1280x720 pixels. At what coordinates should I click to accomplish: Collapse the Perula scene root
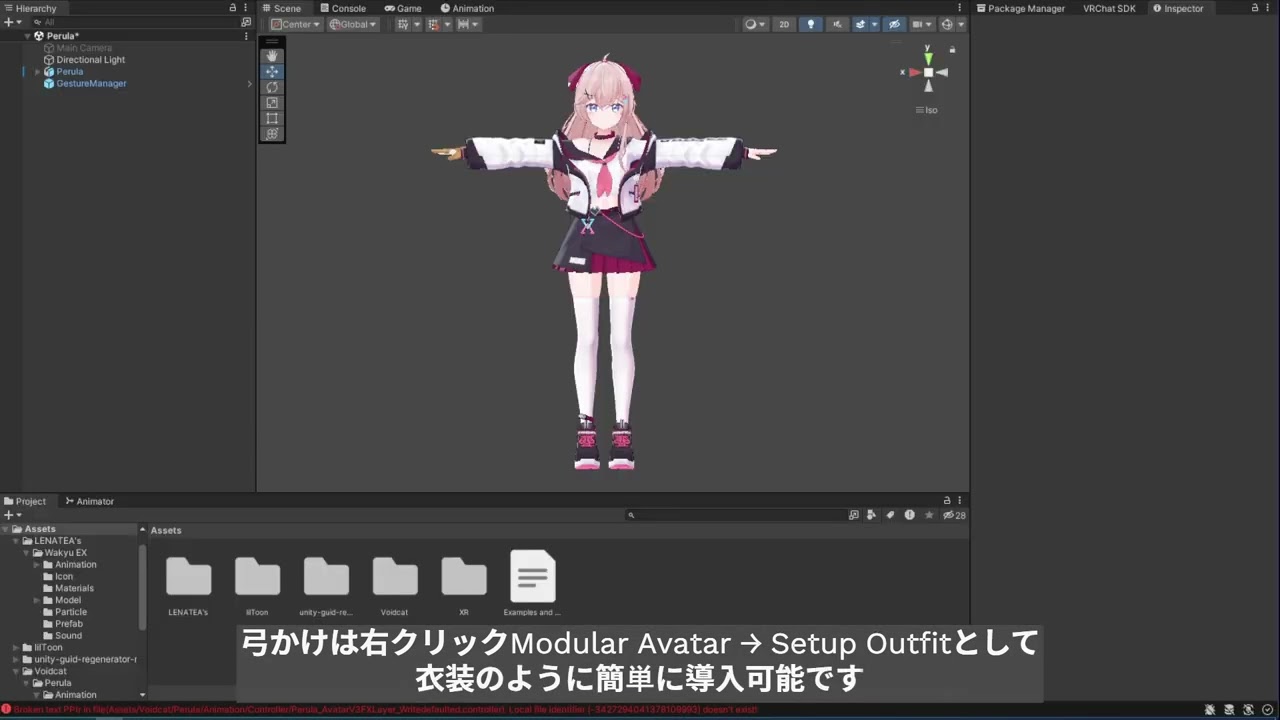[28, 36]
